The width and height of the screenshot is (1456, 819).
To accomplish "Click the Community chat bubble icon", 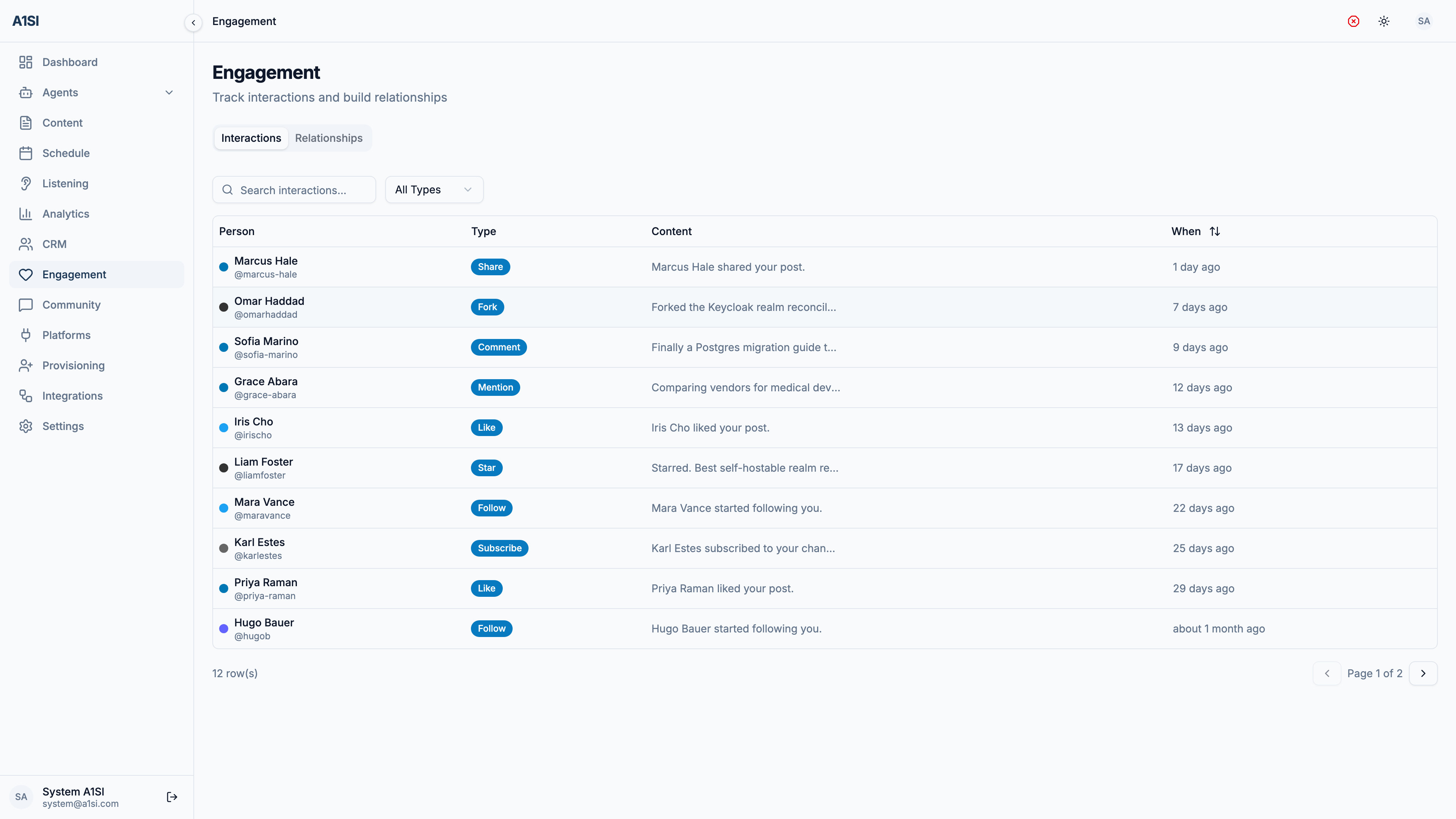I will (x=25, y=304).
